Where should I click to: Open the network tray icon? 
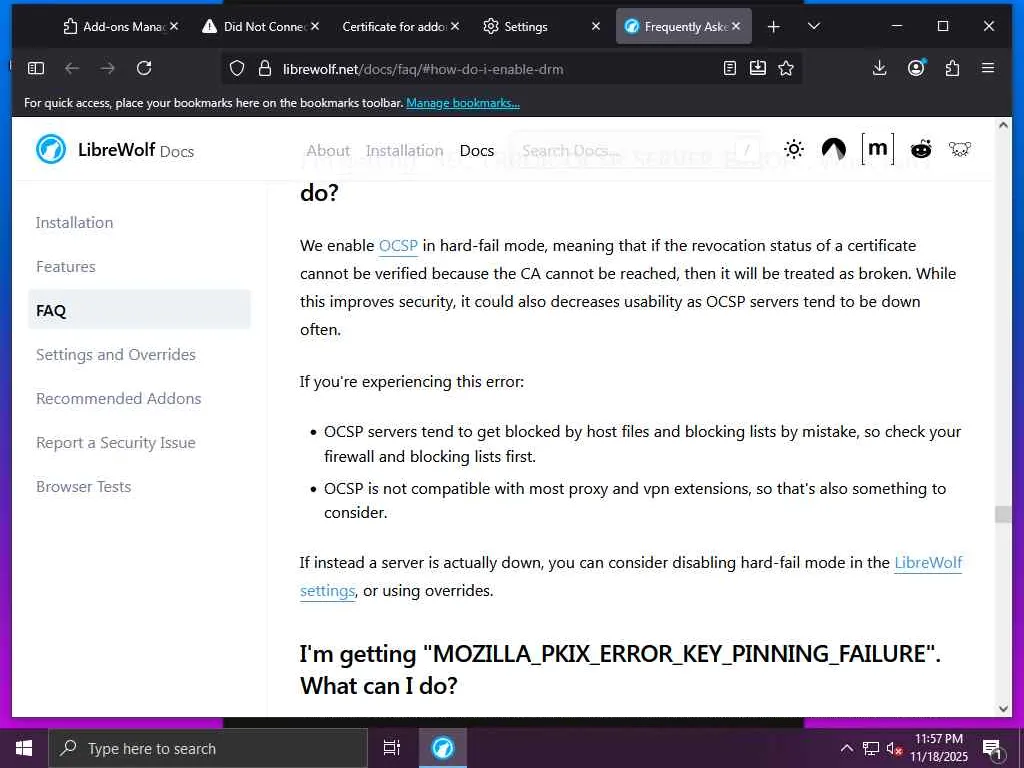[x=871, y=749]
